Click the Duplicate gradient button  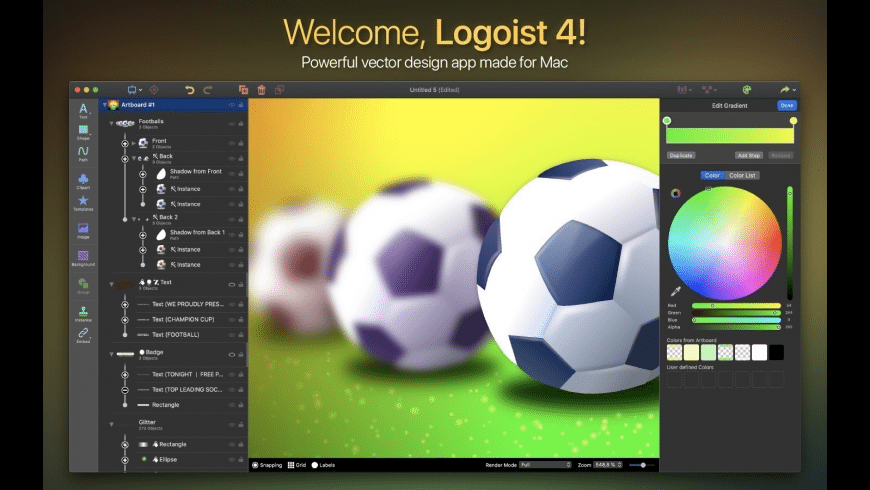[x=681, y=155]
